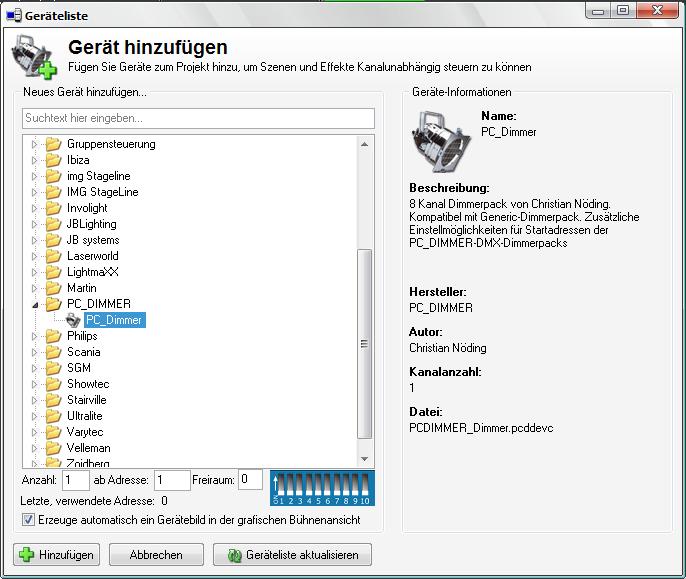Image resolution: width=686 pixels, height=579 pixels.
Task: Click the Velleman folder icon
Action: tap(54, 448)
